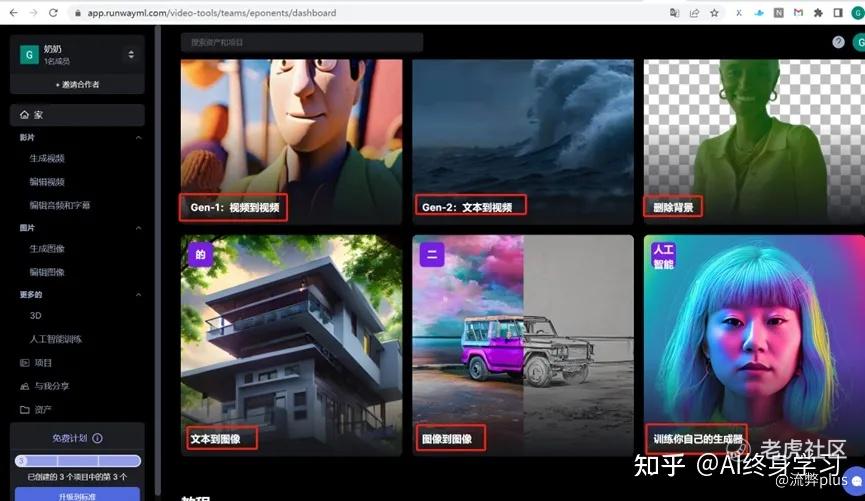The width and height of the screenshot is (865, 501).
Task: Open the 训练你自己的生成器 tool label
Action: (x=697, y=439)
